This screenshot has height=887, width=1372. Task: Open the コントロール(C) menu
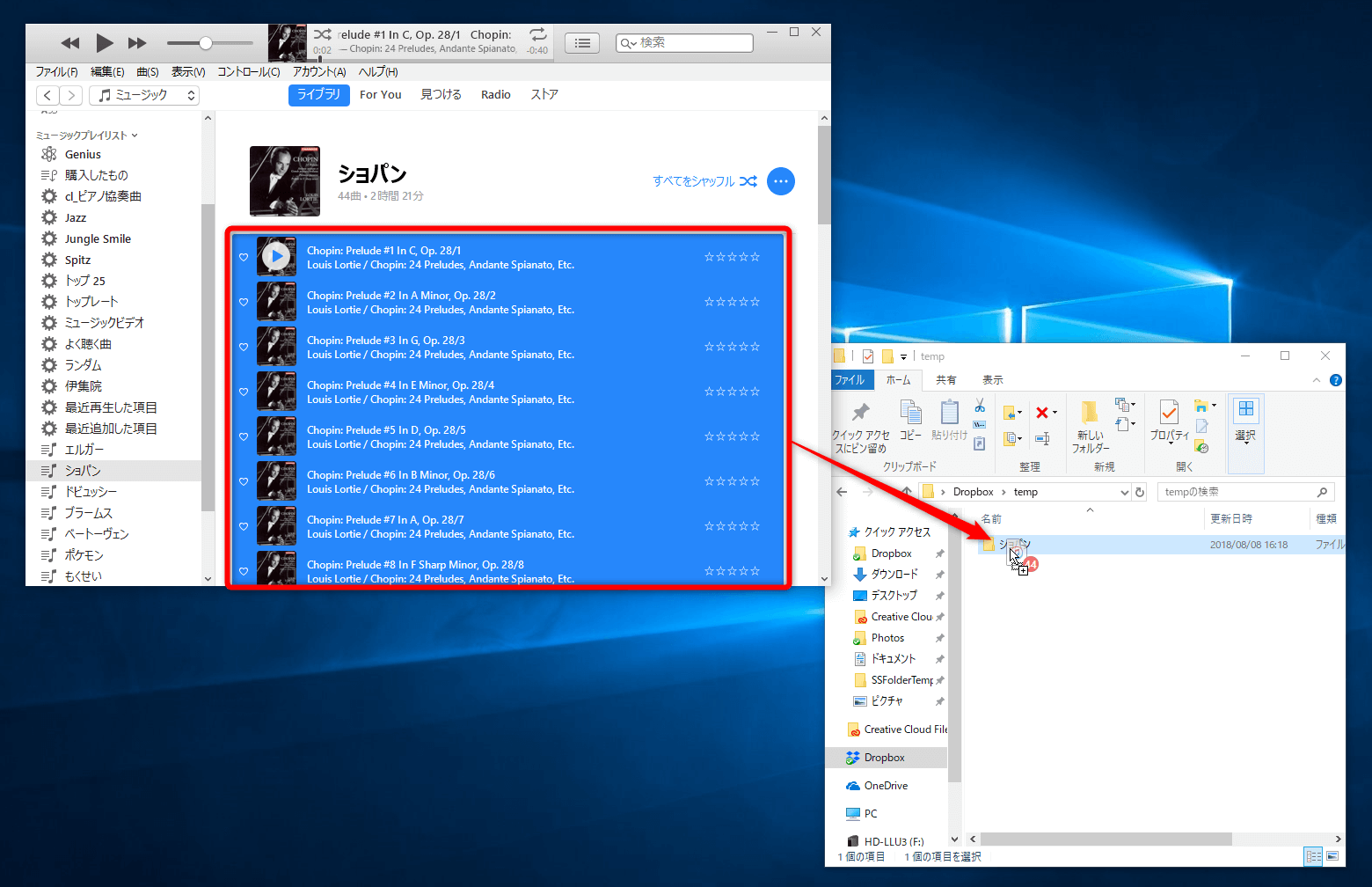249,72
